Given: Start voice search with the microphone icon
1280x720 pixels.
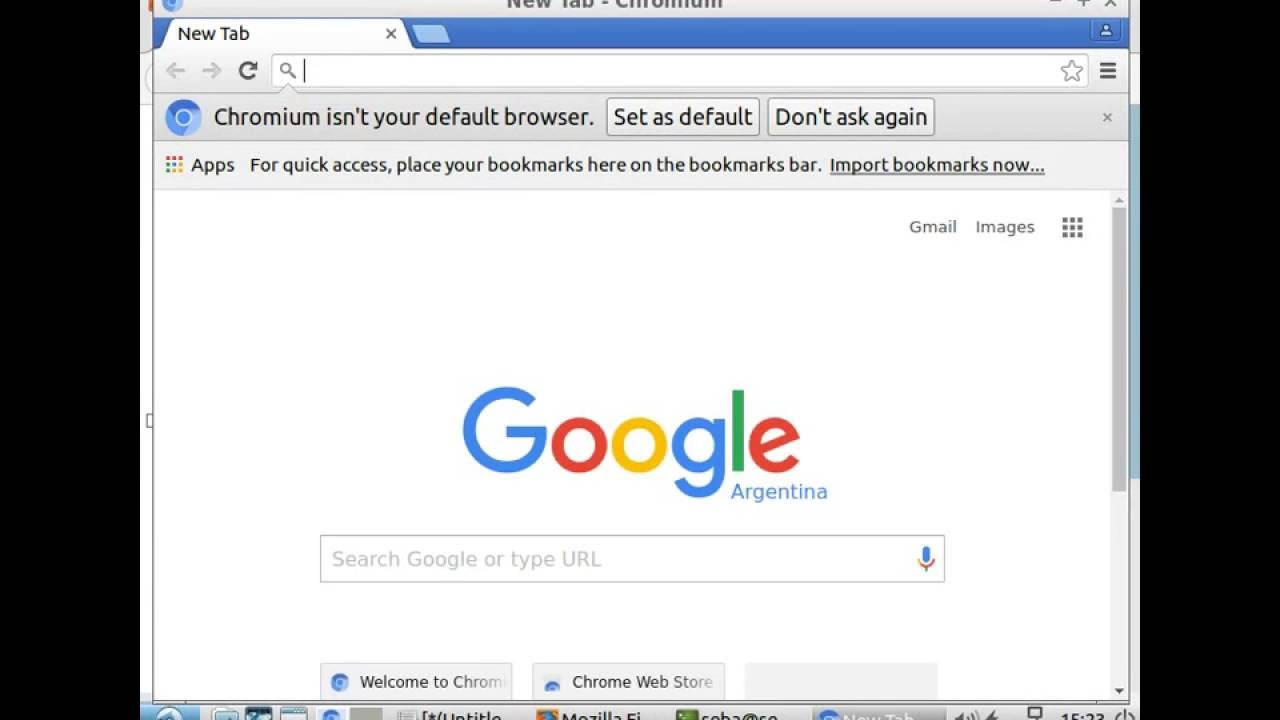Looking at the screenshot, I should [926, 559].
